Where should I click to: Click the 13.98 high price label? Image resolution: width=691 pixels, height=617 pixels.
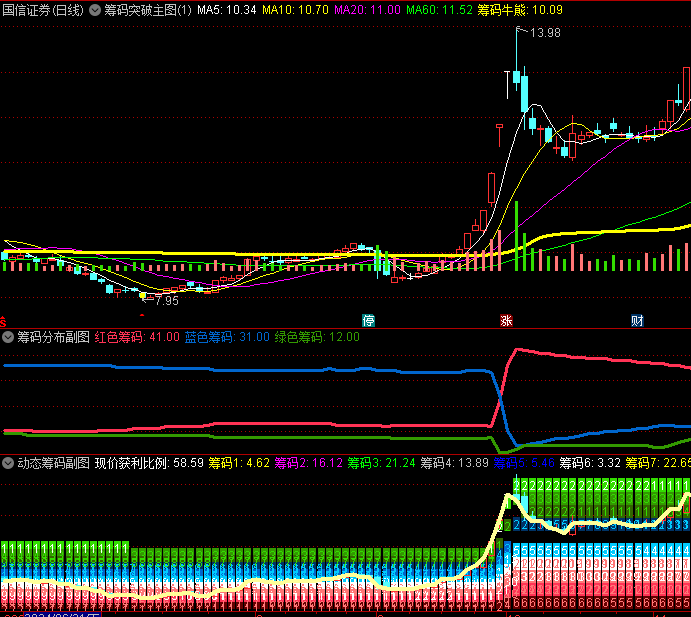click(x=545, y=33)
